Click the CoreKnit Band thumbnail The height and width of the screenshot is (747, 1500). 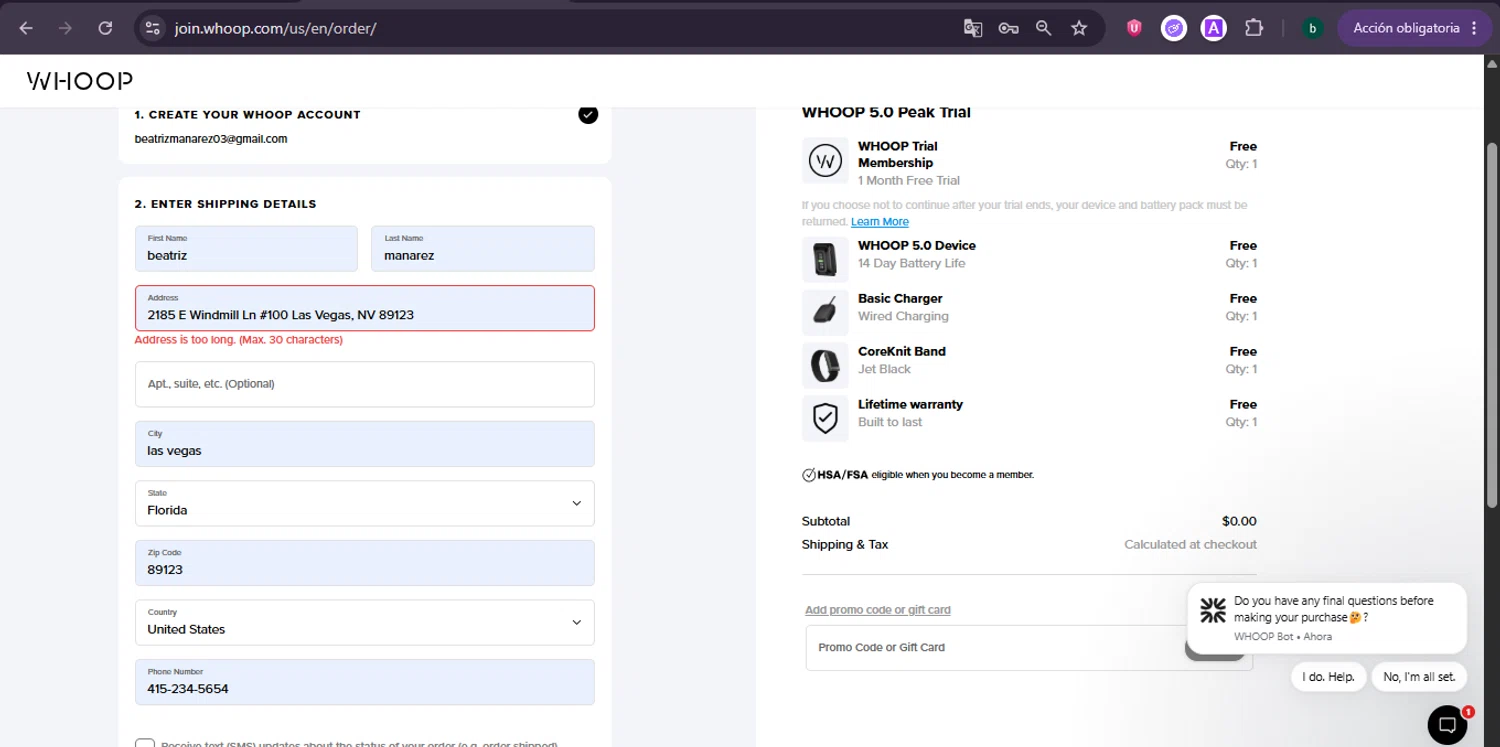(x=825, y=366)
